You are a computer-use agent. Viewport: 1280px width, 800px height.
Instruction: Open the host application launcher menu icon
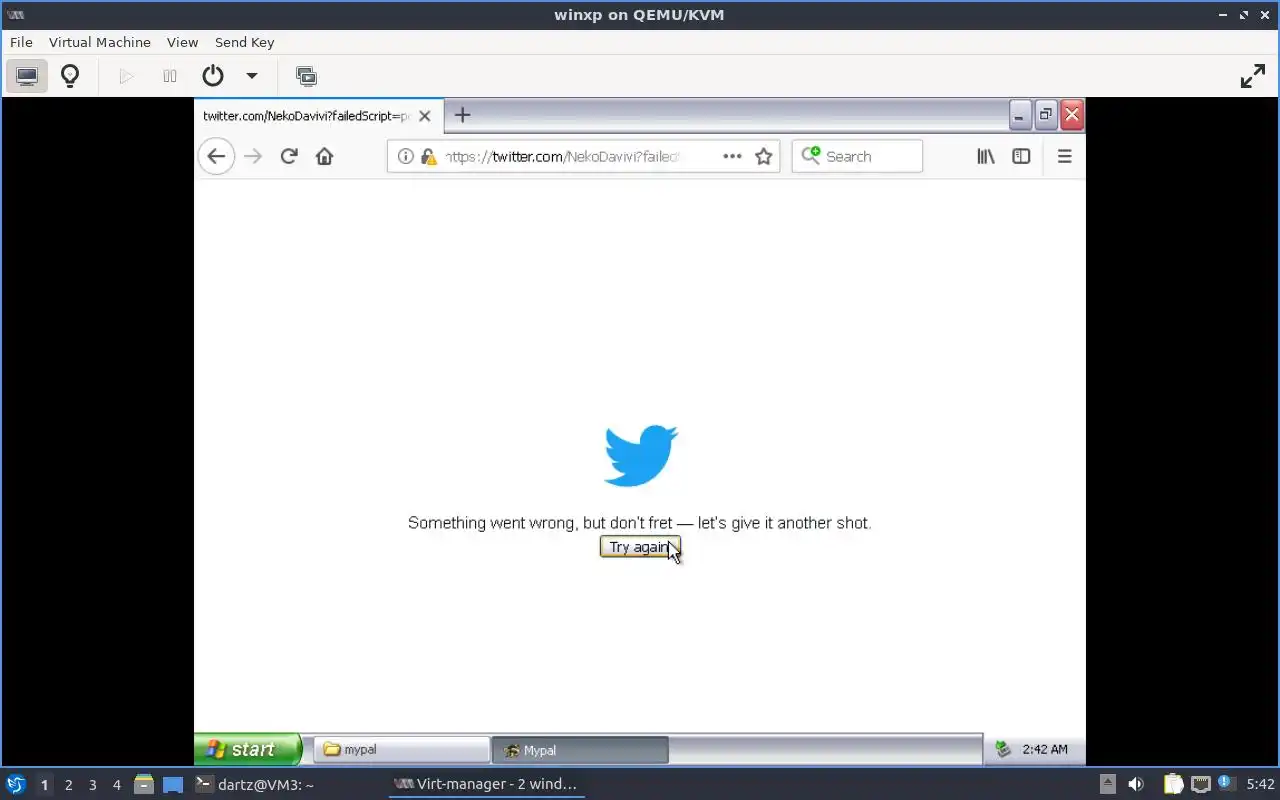tap(16, 784)
